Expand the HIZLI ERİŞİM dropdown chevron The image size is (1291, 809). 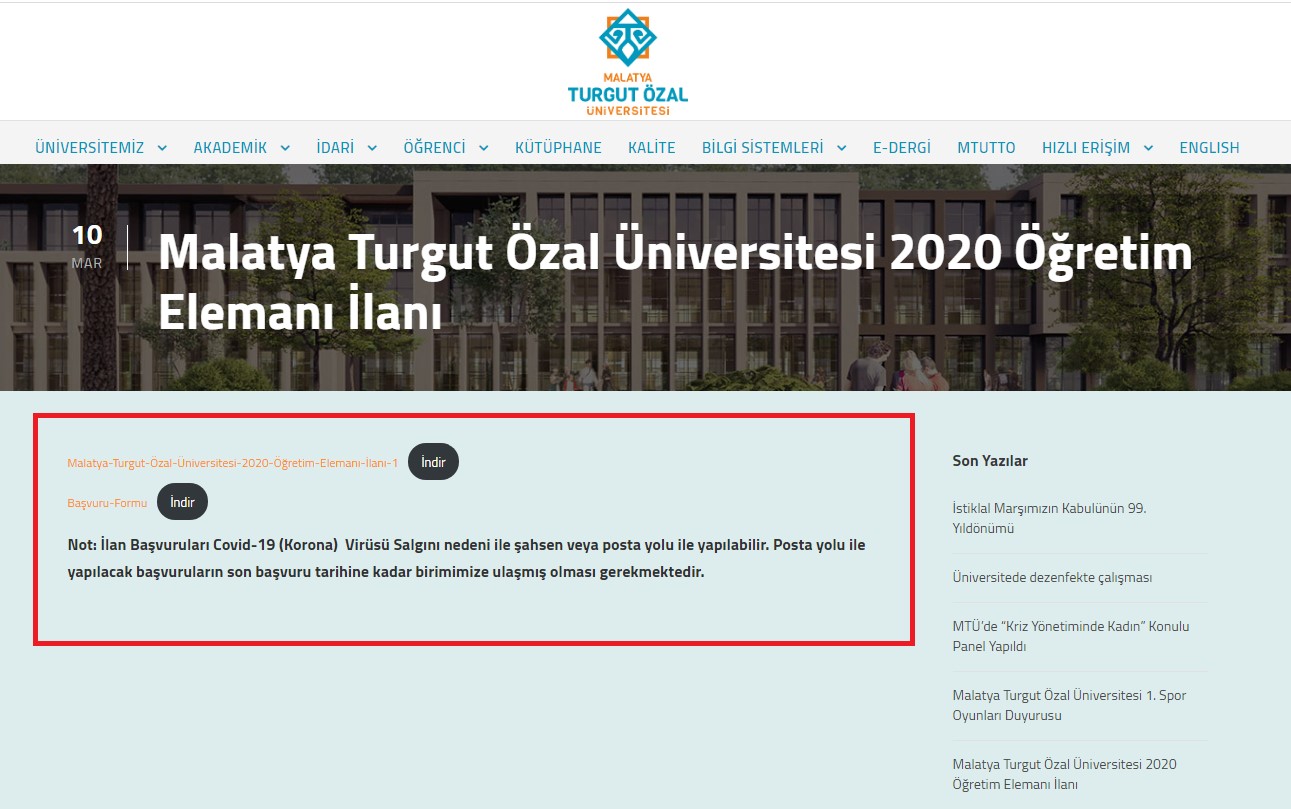point(1148,148)
